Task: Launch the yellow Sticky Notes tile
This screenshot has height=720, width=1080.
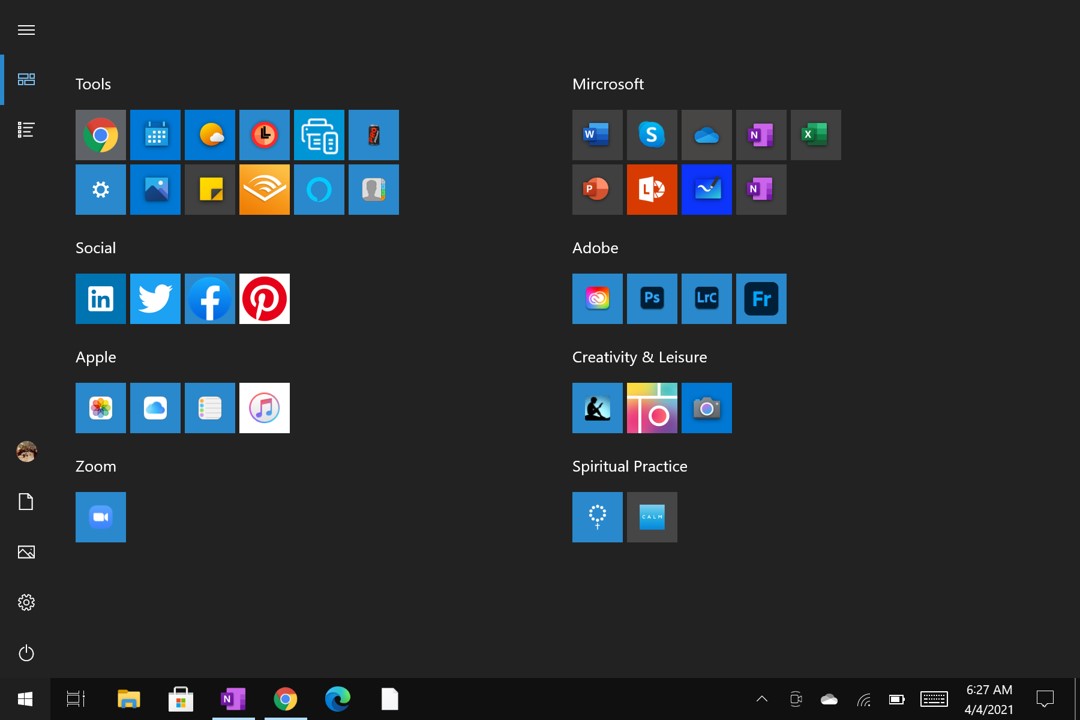Action: tap(210, 189)
